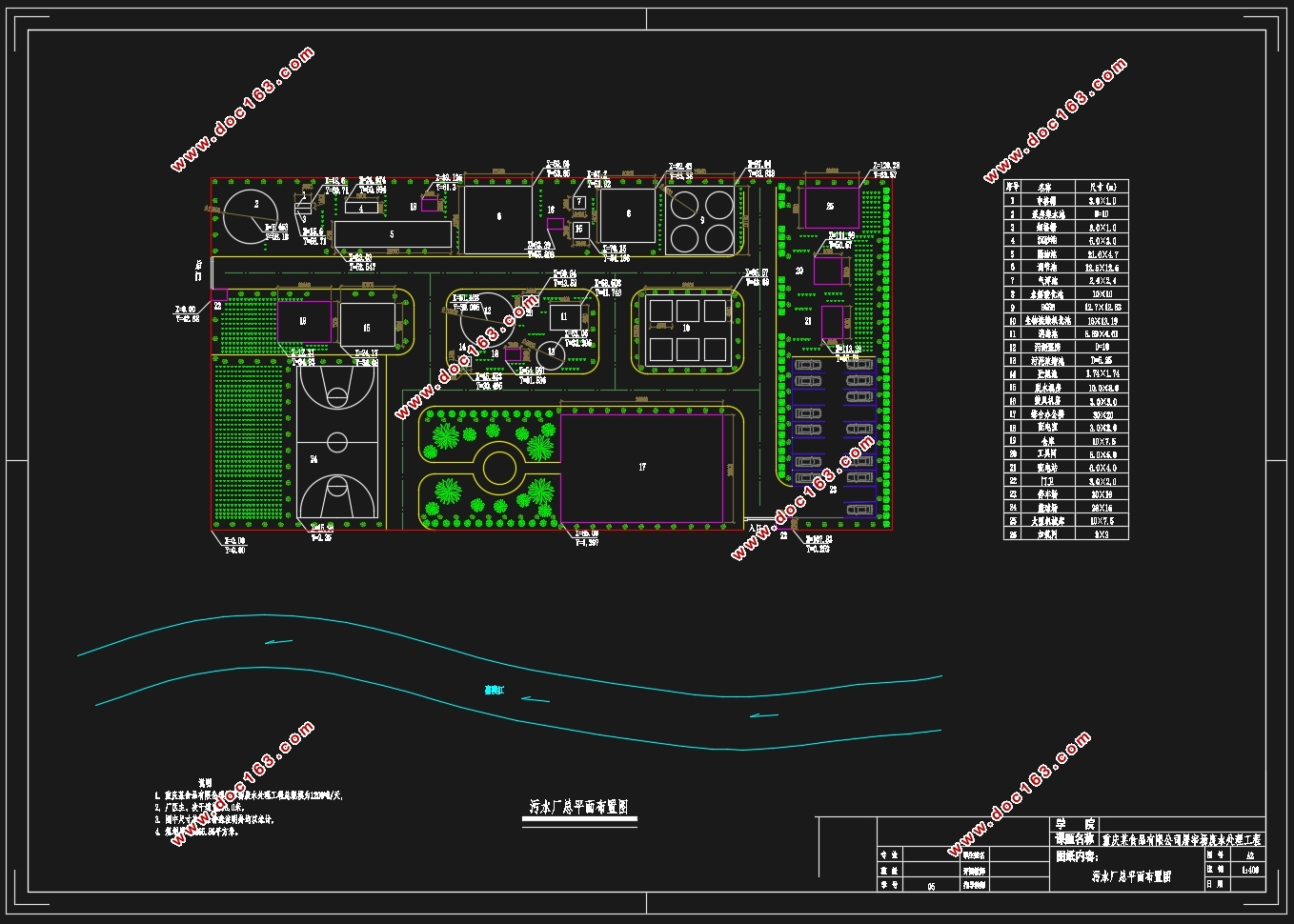Click basketball court label 24

click(313, 459)
